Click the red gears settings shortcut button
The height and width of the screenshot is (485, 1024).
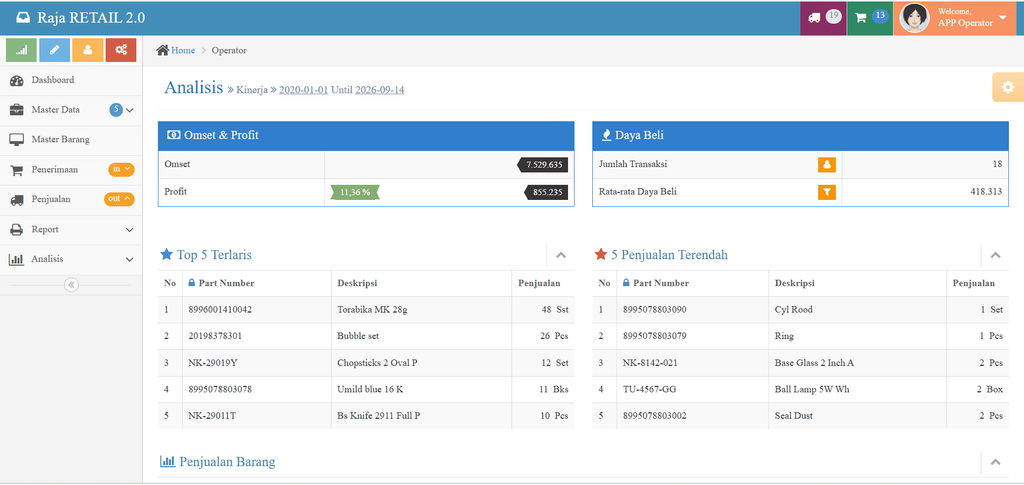[121, 50]
